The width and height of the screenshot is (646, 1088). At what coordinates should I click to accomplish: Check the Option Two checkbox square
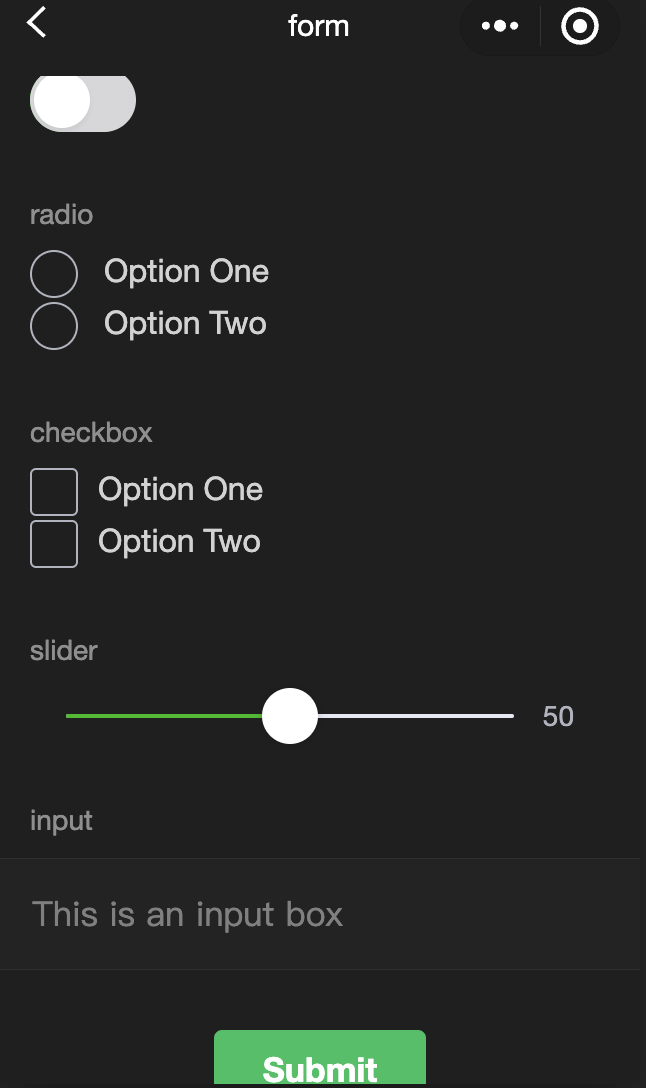click(54, 544)
